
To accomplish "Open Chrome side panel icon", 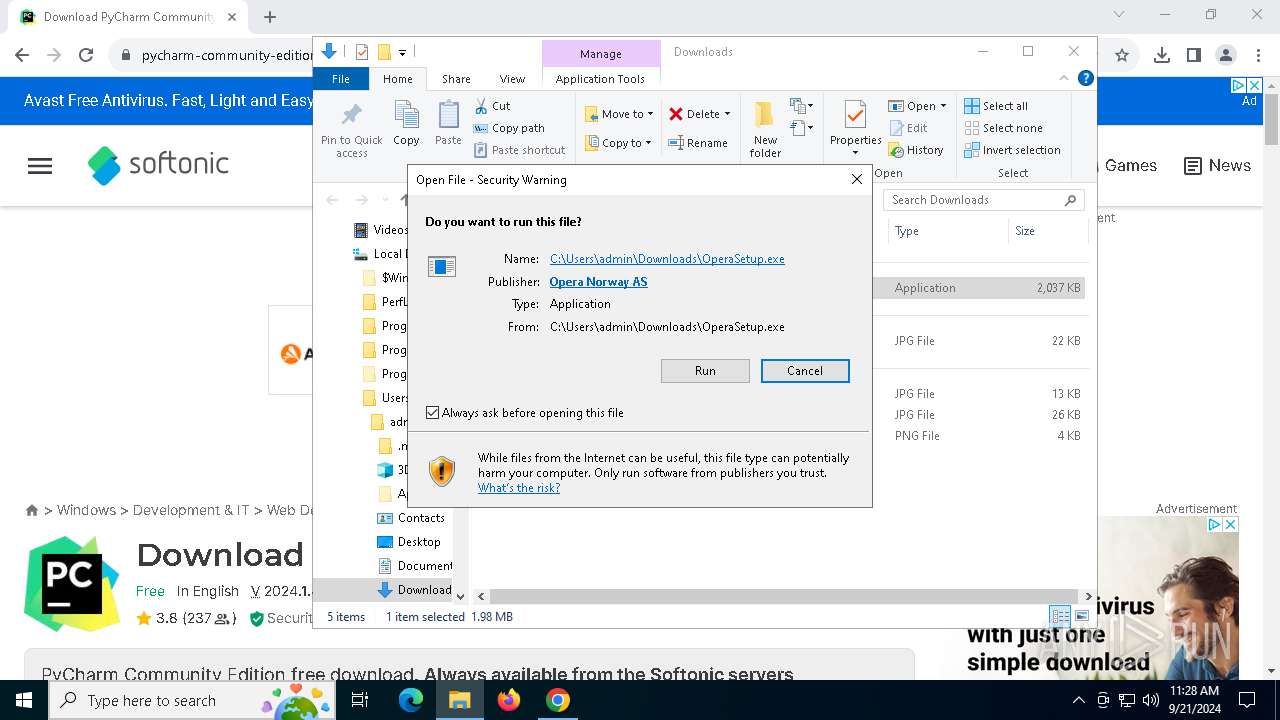I will tap(1193, 56).
